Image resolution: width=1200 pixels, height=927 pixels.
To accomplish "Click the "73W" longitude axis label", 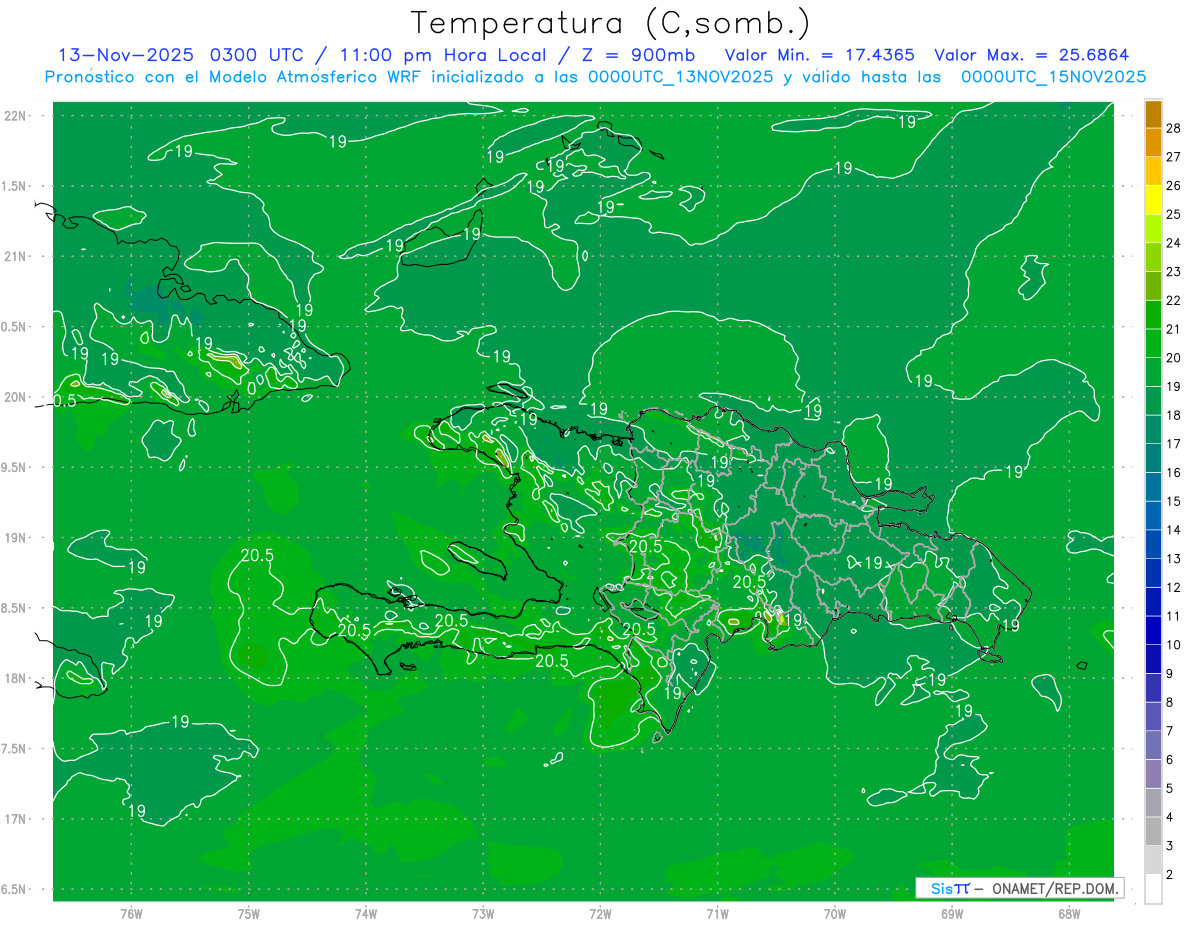I will (x=483, y=914).
